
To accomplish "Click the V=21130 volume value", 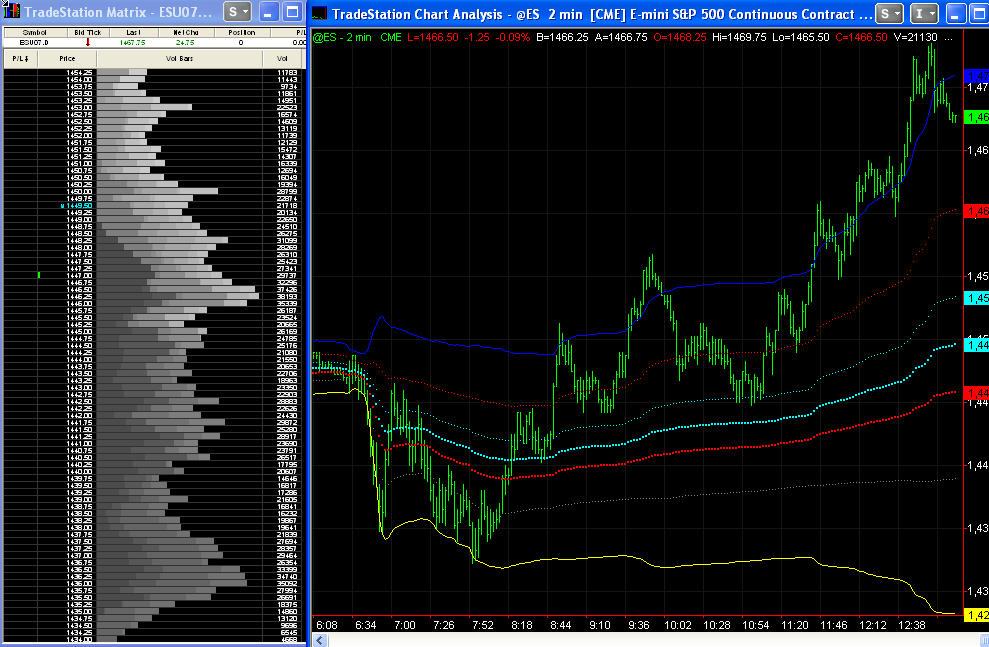I will pos(916,37).
